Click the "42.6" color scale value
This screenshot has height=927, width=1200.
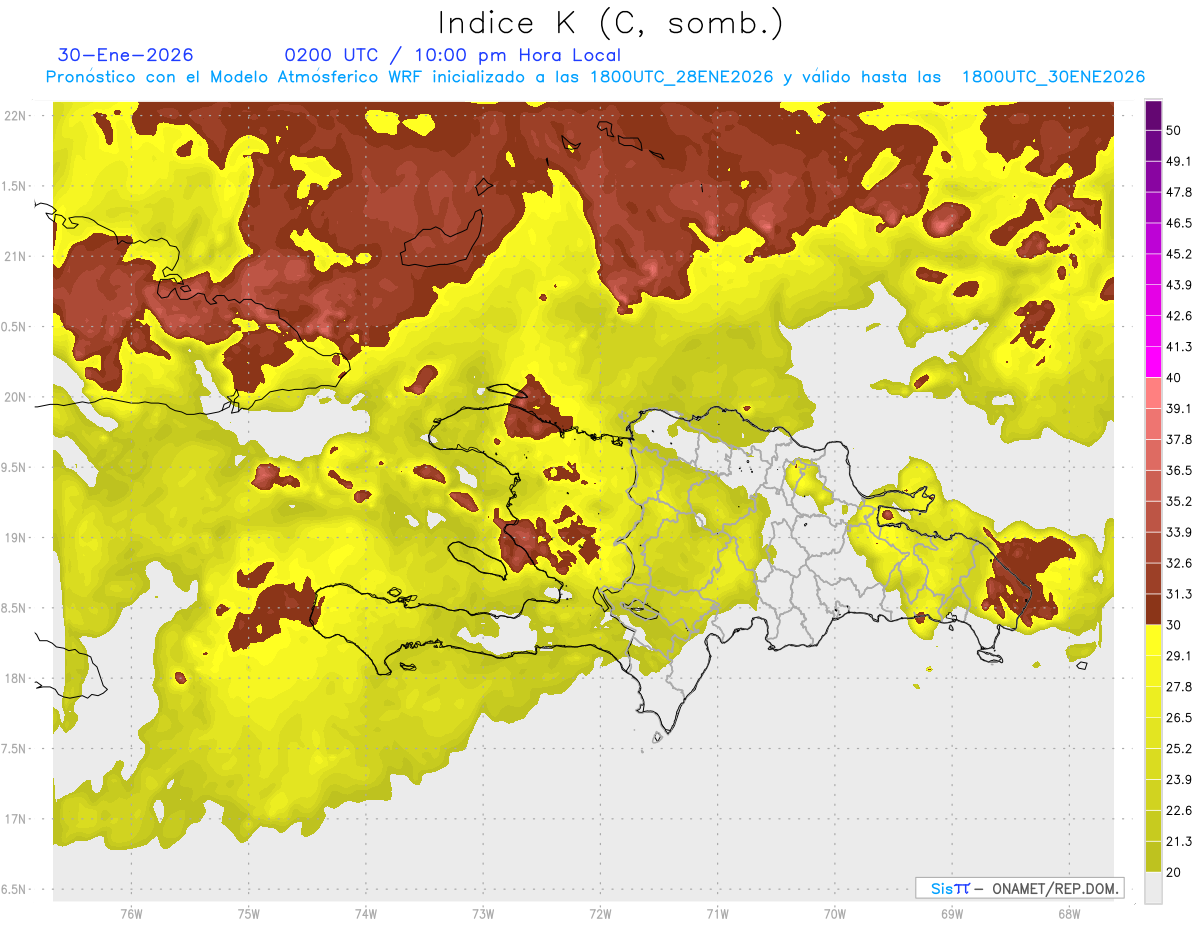tap(1179, 316)
